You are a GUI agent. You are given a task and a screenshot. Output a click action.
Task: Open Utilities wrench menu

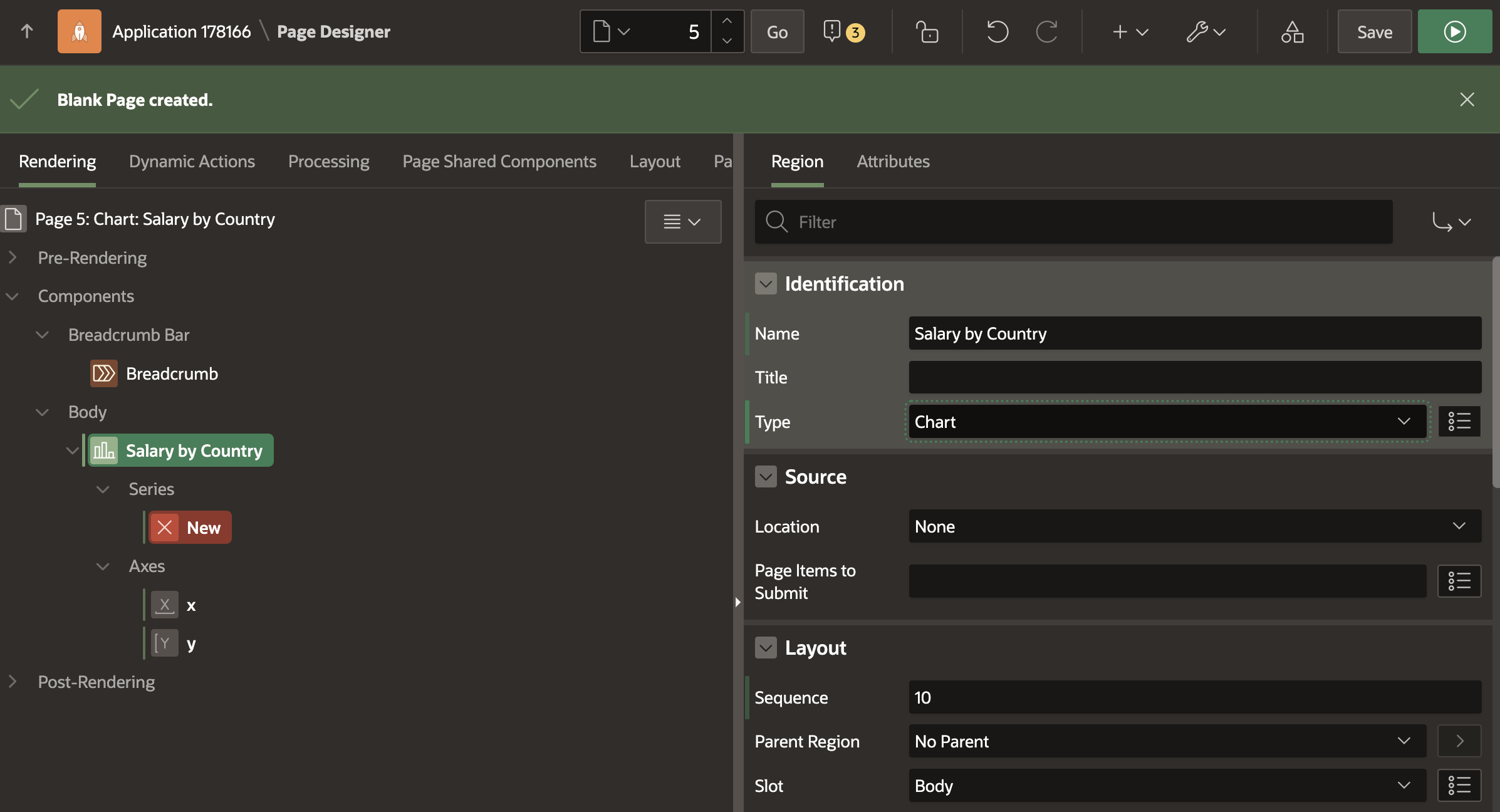pos(1206,31)
